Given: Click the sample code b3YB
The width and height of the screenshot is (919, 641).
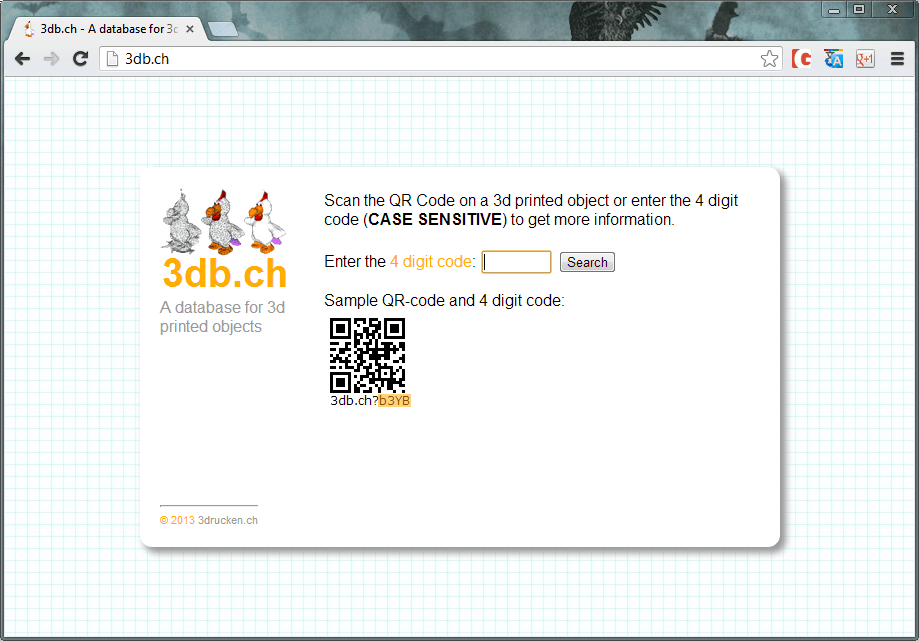Looking at the screenshot, I should (394, 401).
